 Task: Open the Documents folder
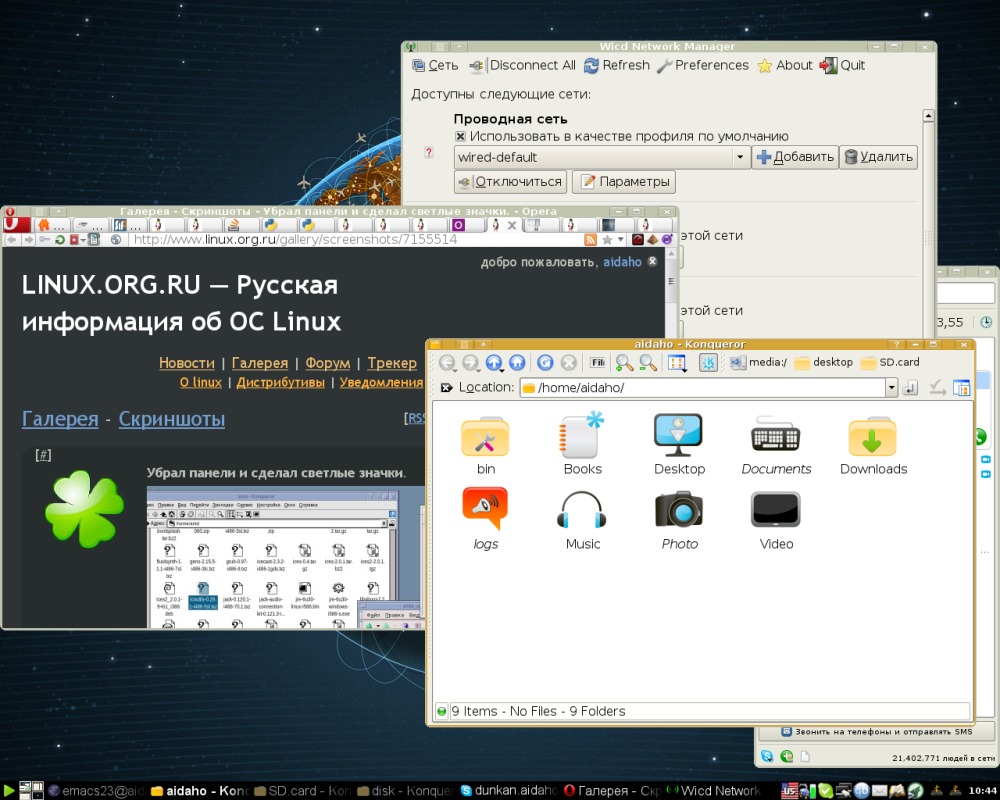click(776, 445)
